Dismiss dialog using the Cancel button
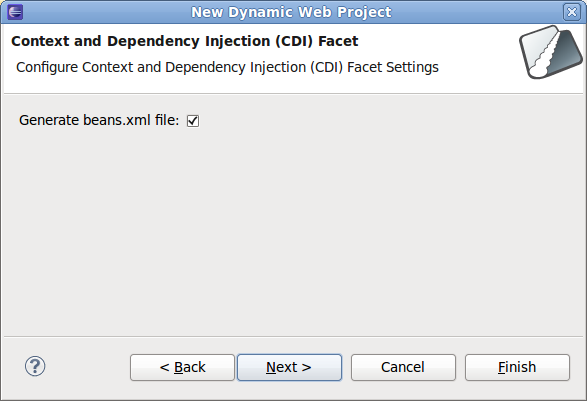The image size is (587, 401). tap(403, 367)
